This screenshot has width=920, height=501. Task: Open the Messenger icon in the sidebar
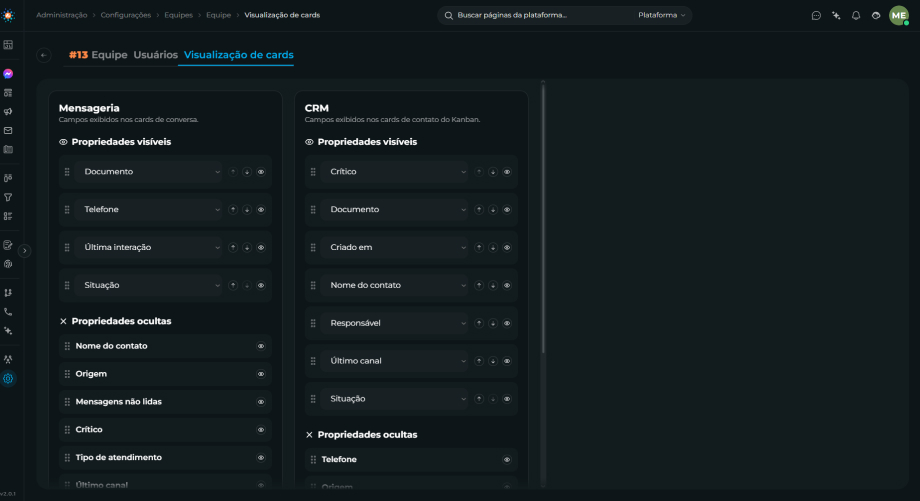8,74
